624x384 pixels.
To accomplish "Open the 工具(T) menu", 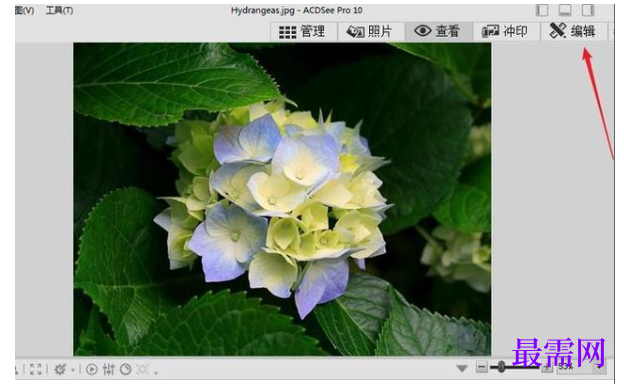I will click(59, 10).
